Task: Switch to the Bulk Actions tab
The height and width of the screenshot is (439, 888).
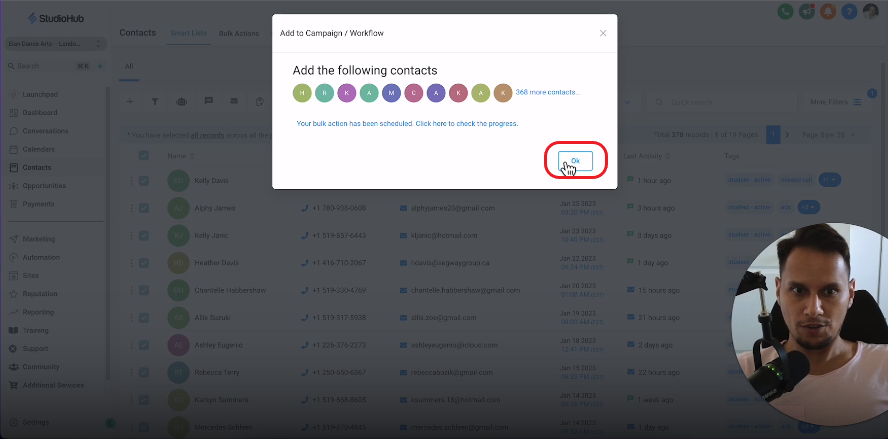Action: point(238,34)
